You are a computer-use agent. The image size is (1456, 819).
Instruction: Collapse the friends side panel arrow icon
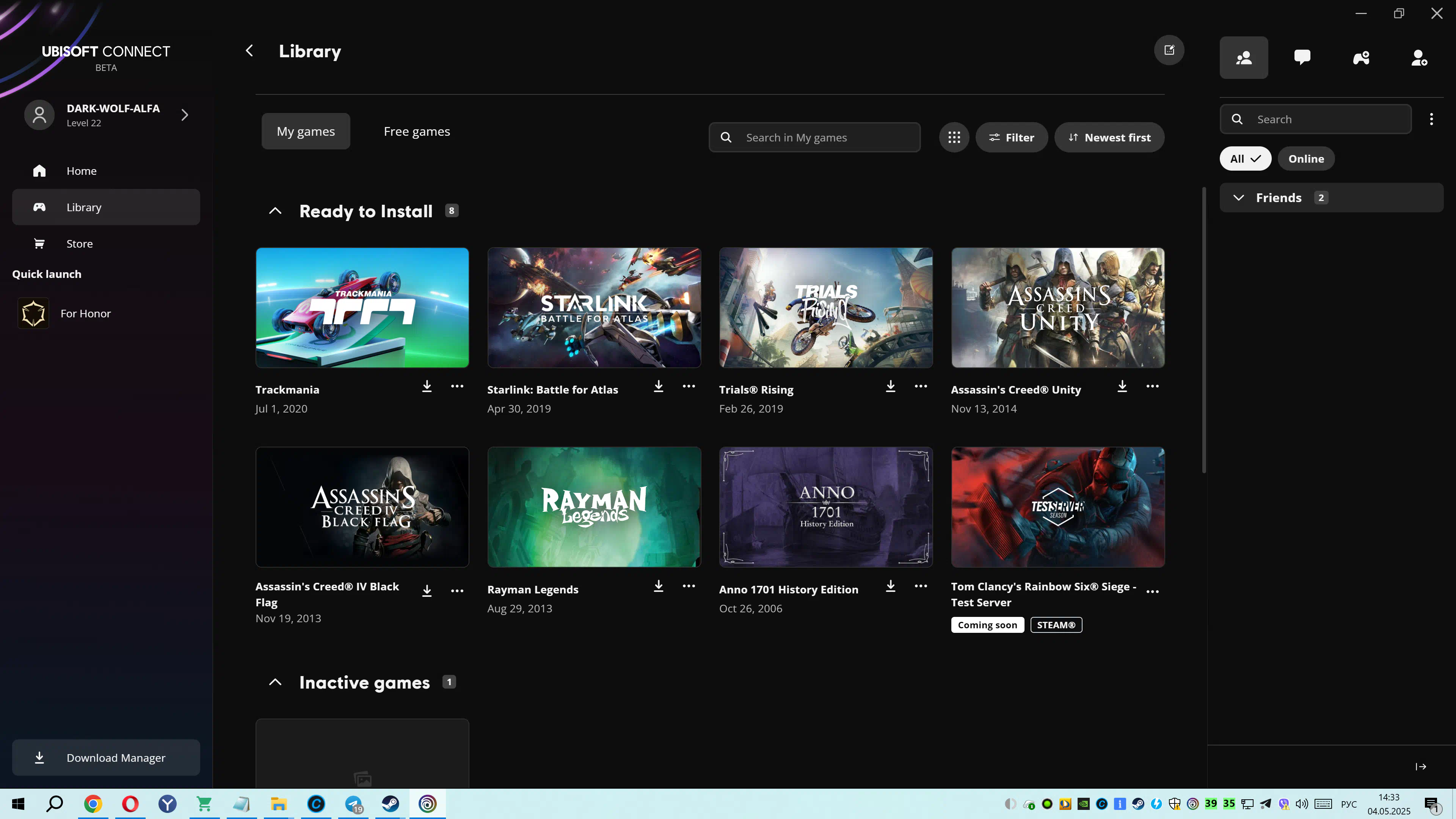pyautogui.click(x=1420, y=767)
